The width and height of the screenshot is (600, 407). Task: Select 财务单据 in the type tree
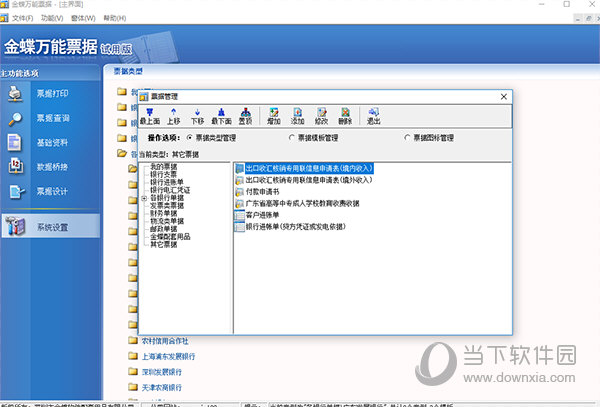coord(163,213)
